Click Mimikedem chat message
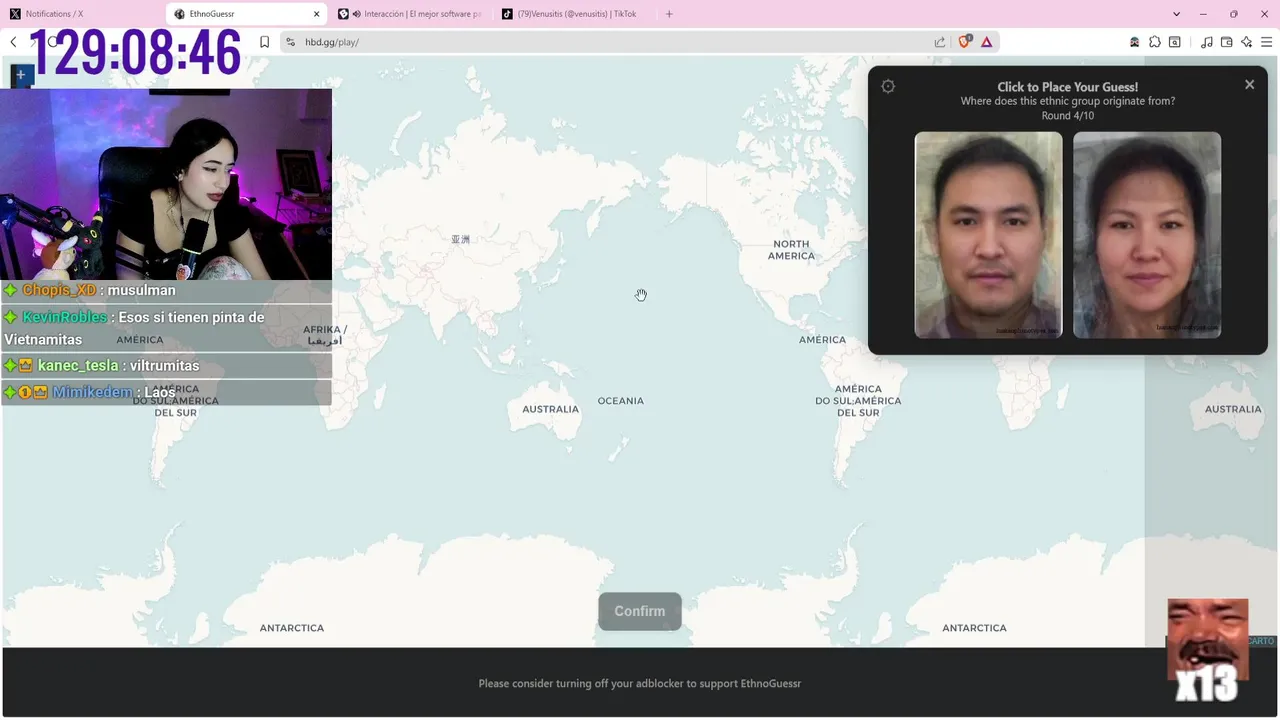 (x=166, y=393)
